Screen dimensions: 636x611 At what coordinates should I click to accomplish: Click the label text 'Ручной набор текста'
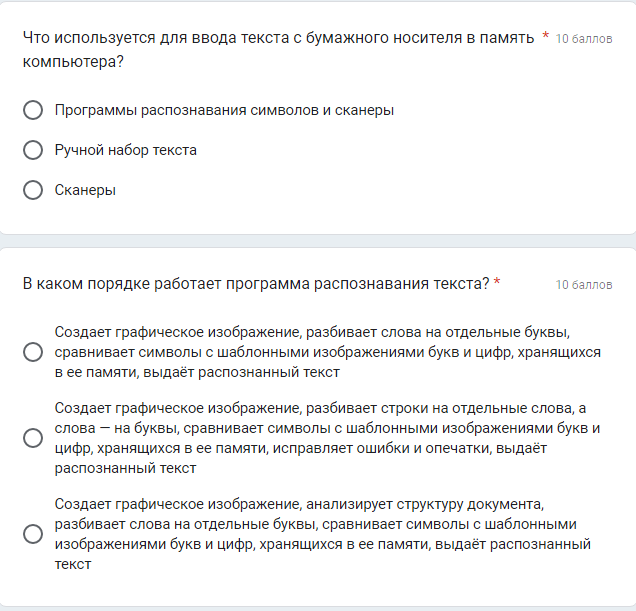click(x=126, y=150)
